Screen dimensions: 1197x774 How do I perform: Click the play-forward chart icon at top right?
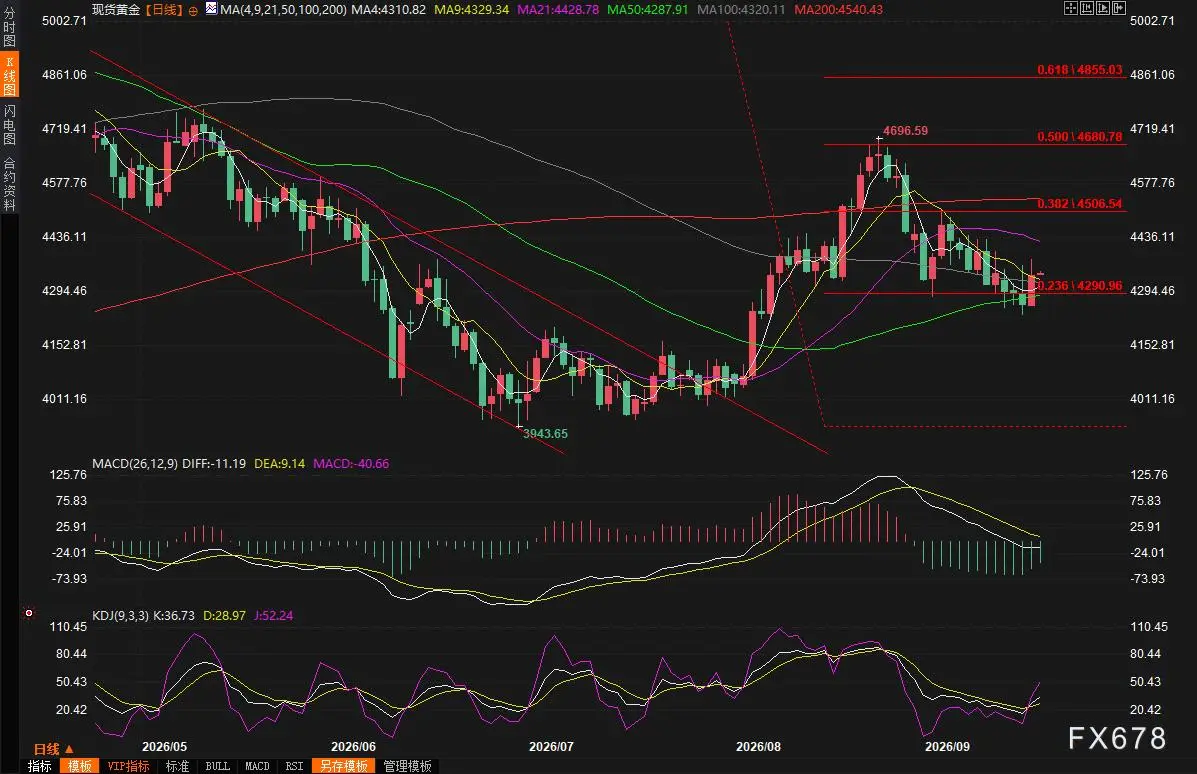click(1103, 8)
